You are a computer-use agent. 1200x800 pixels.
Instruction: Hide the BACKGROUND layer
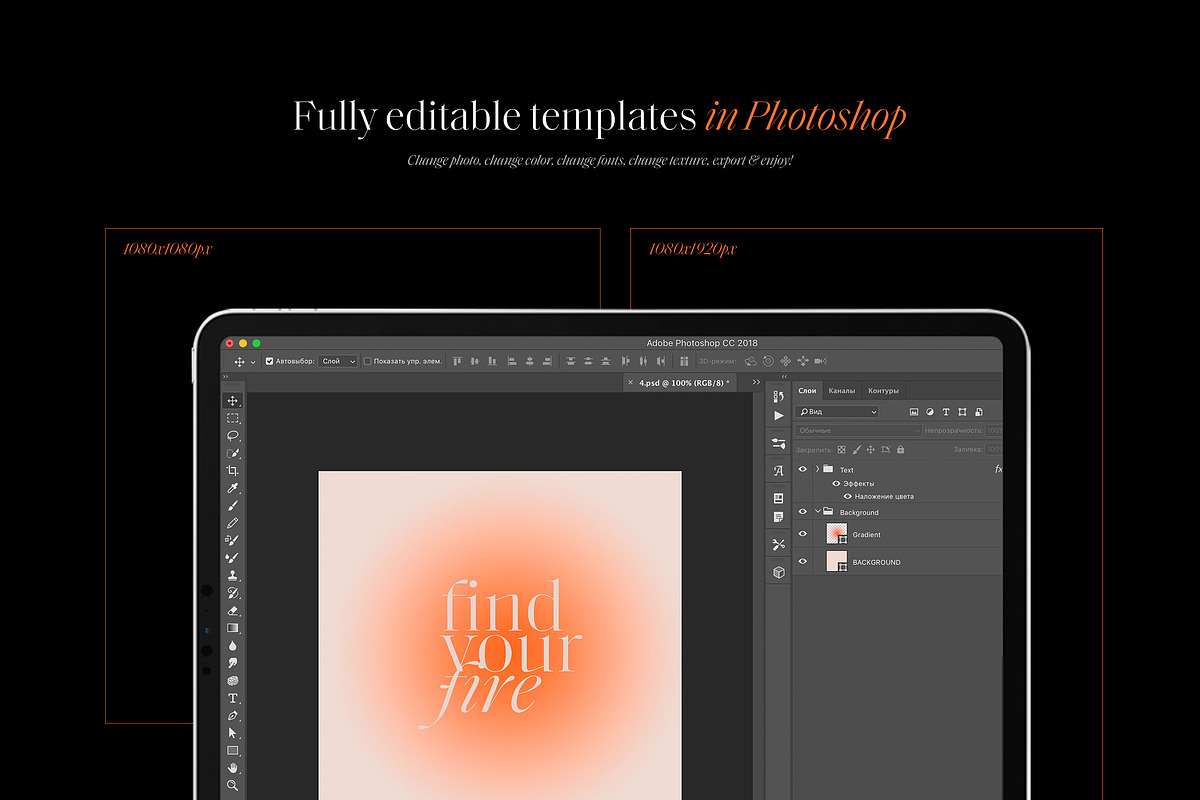pos(802,562)
